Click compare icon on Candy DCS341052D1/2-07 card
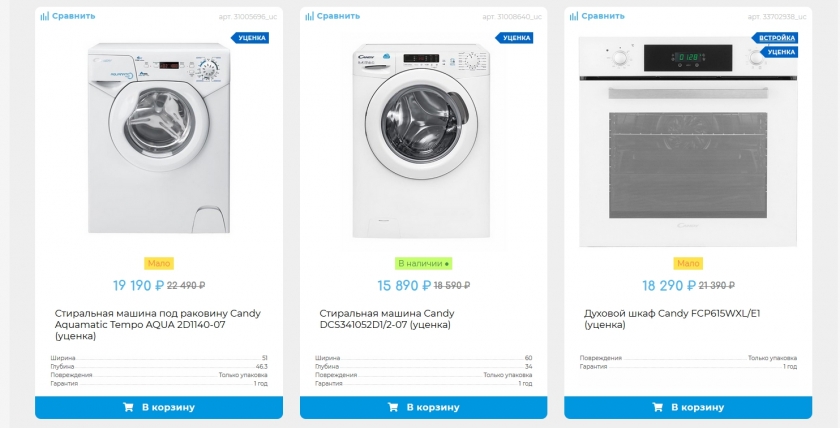Screen dimensions: 840x428 310,16
